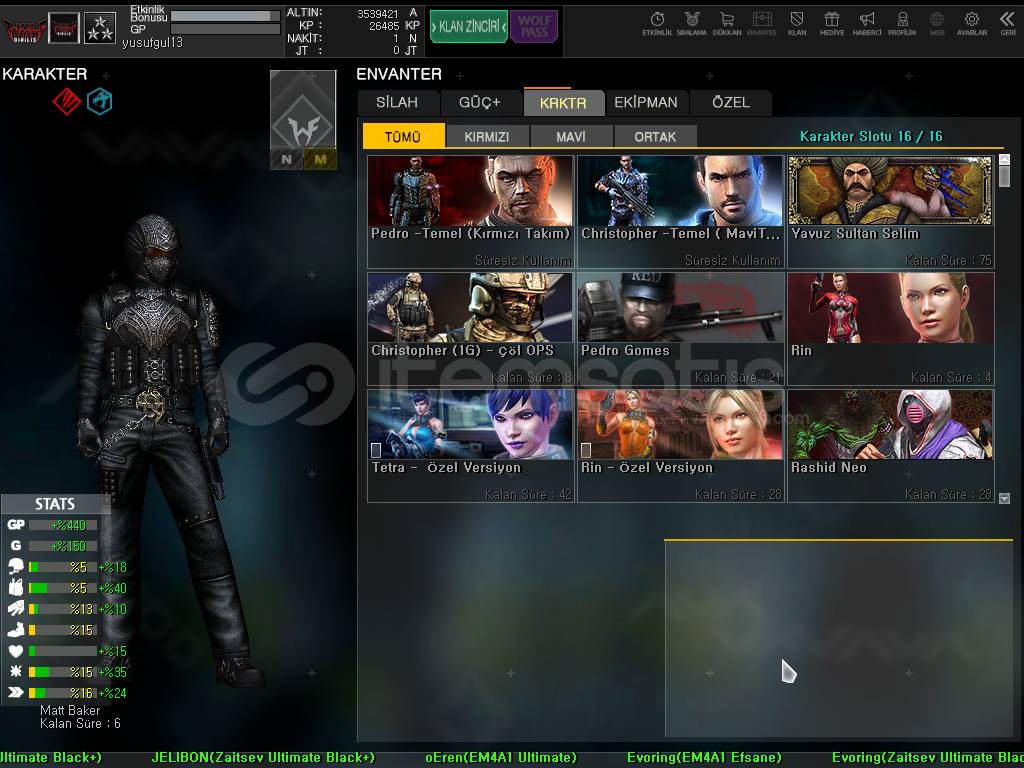Screen dimensions: 1024x768
Task: Open the HEDİYE gift icon
Action: [x=831, y=24]
